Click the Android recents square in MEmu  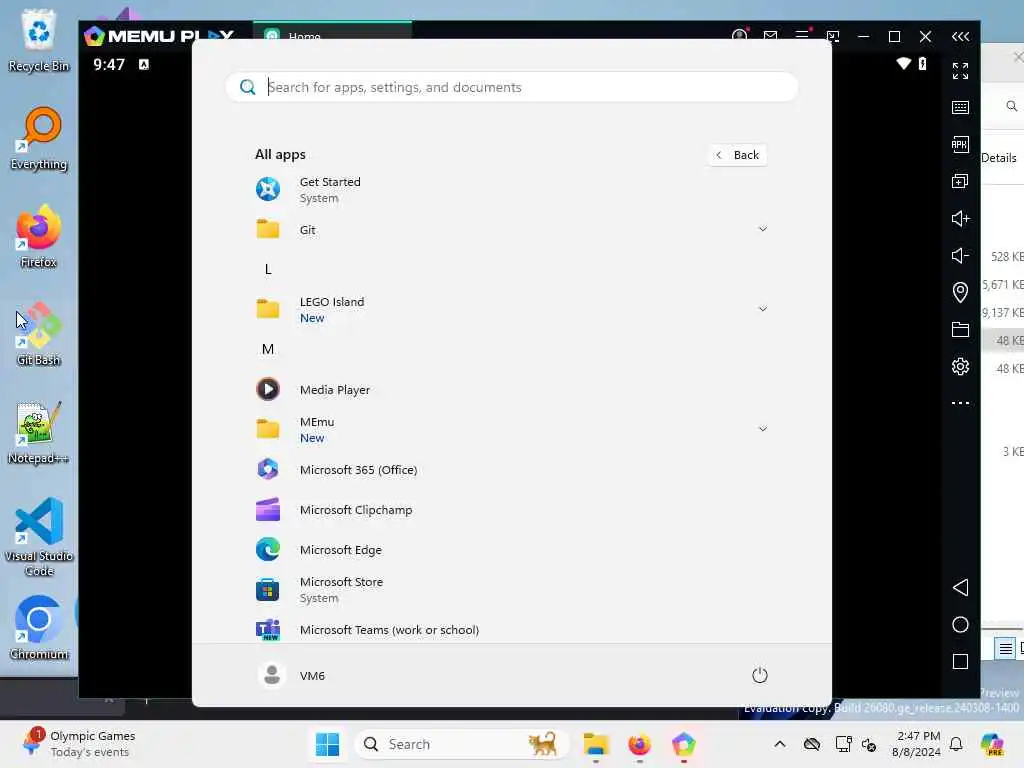960,662
